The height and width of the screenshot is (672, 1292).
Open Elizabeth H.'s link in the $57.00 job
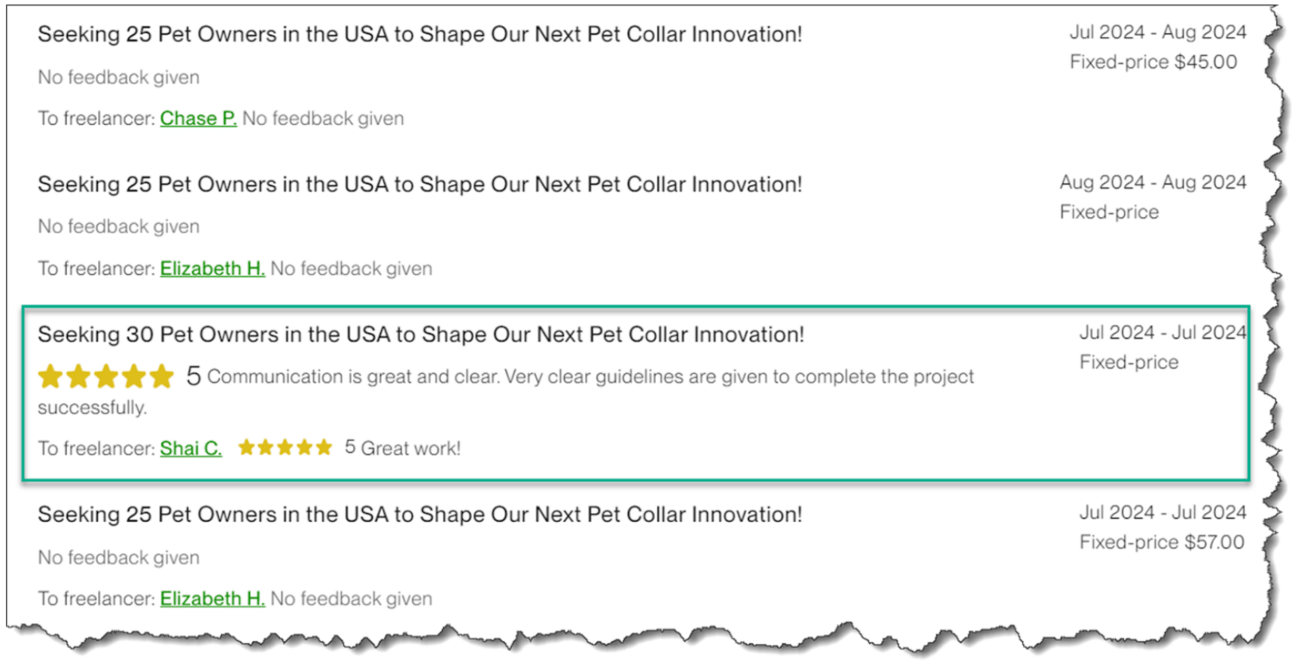212,599
